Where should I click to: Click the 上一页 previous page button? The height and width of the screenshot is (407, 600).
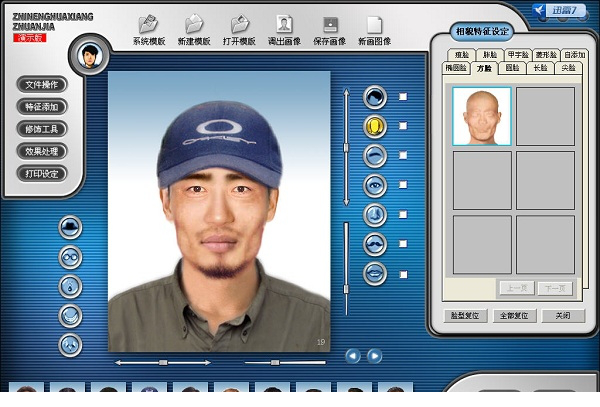517,288
